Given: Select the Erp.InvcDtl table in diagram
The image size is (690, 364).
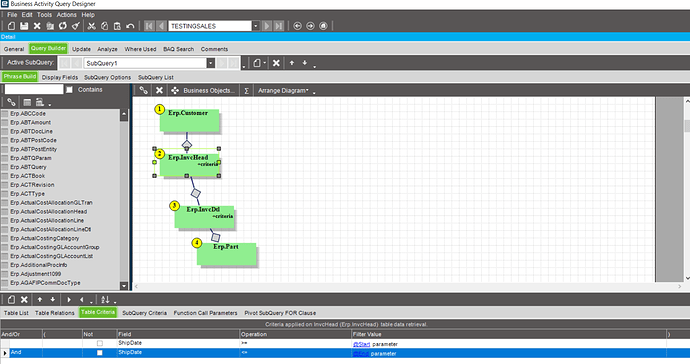Looking at the screenshot, I should point(204,217).
